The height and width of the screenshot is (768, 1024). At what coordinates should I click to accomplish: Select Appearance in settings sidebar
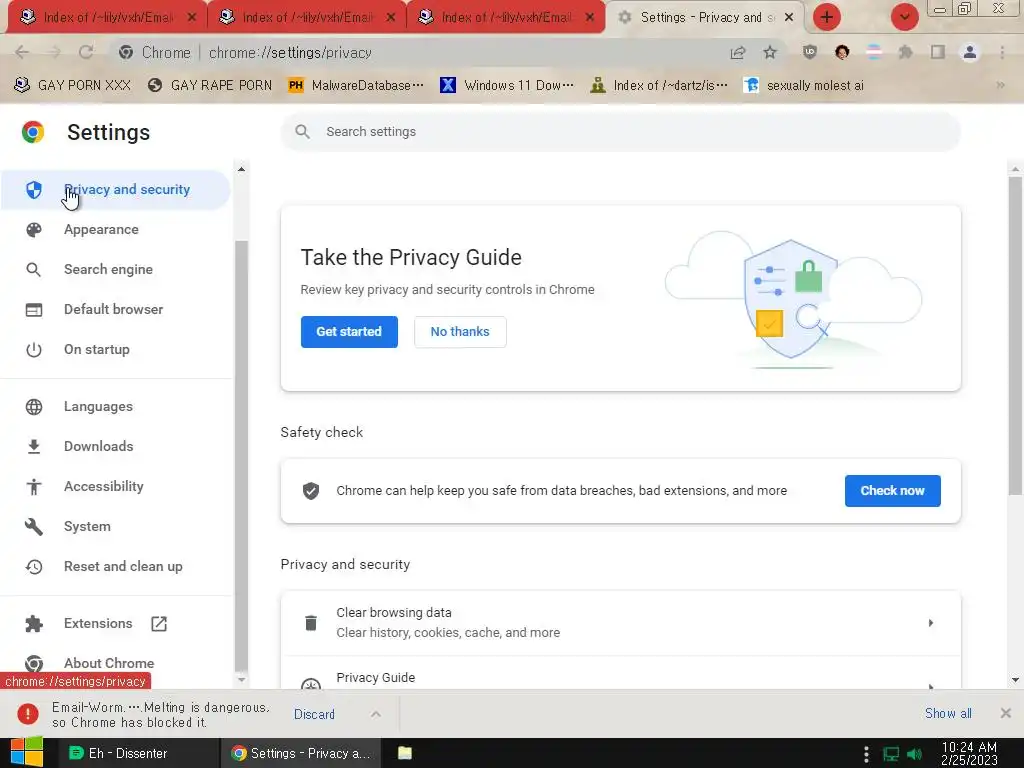coord(101,230)
